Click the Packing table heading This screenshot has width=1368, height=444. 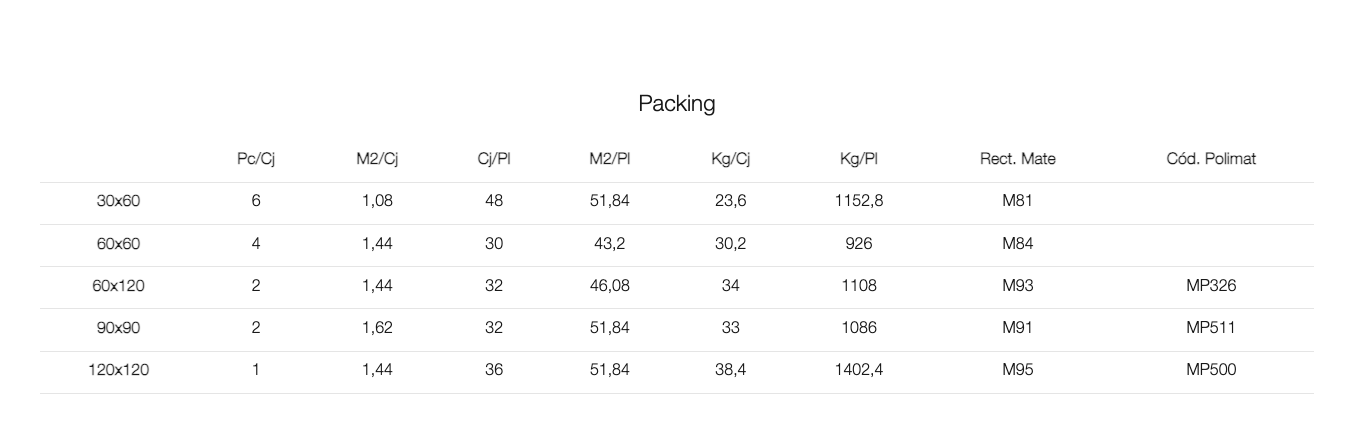point(677,103)
